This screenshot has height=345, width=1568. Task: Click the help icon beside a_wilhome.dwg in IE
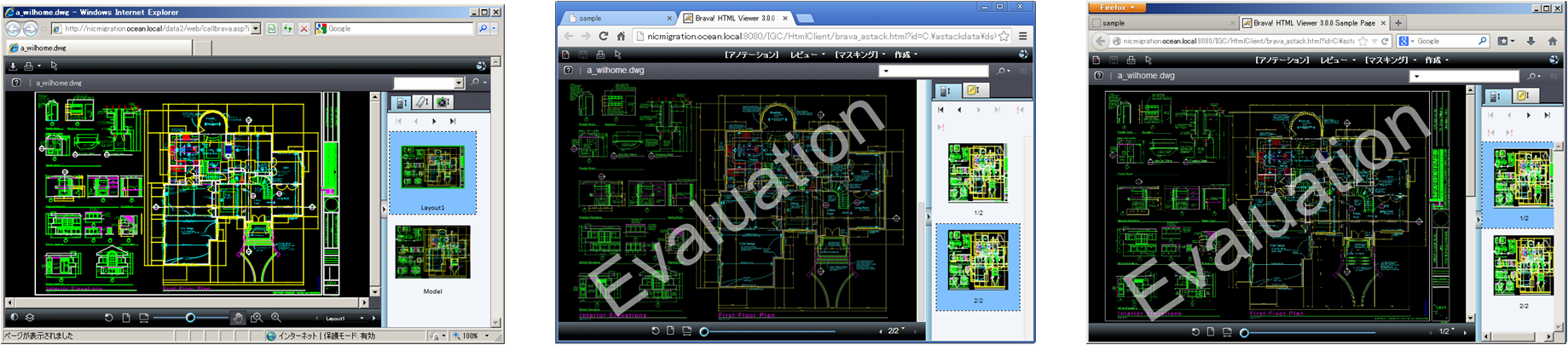16,83
